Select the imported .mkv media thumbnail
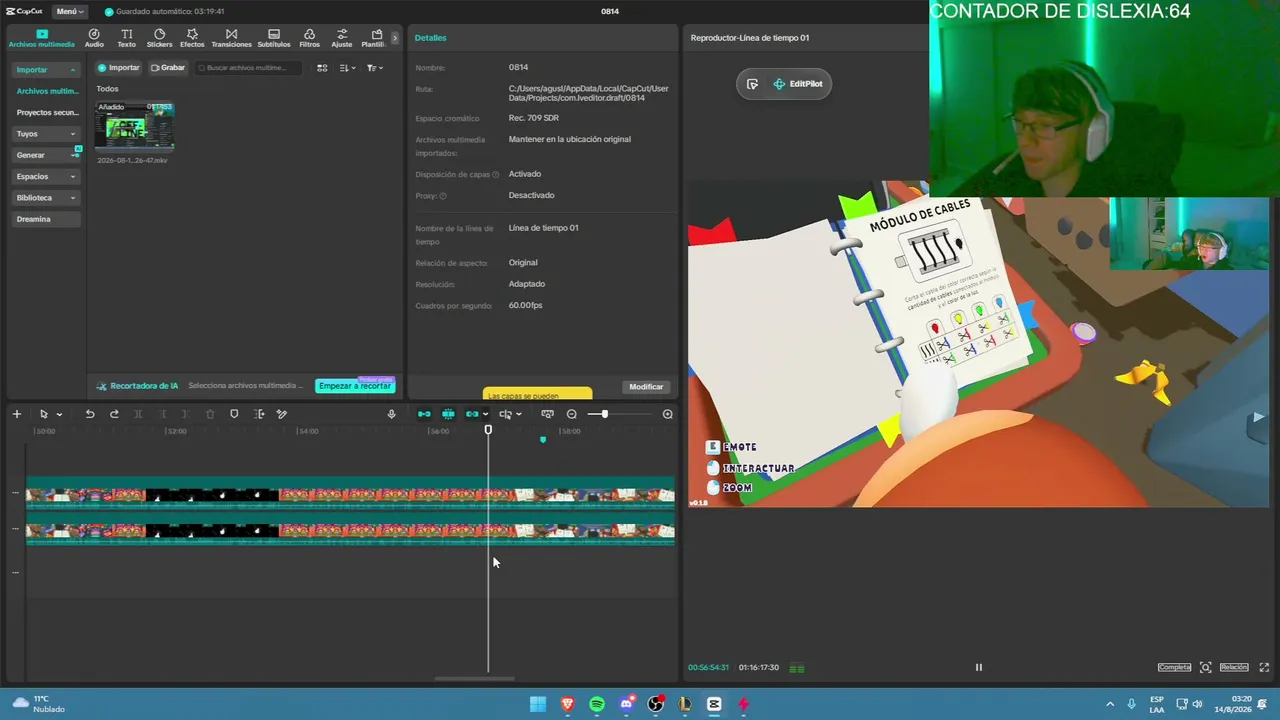The width and height of the screenshot is (1280, 720). (x=135, y=126)
